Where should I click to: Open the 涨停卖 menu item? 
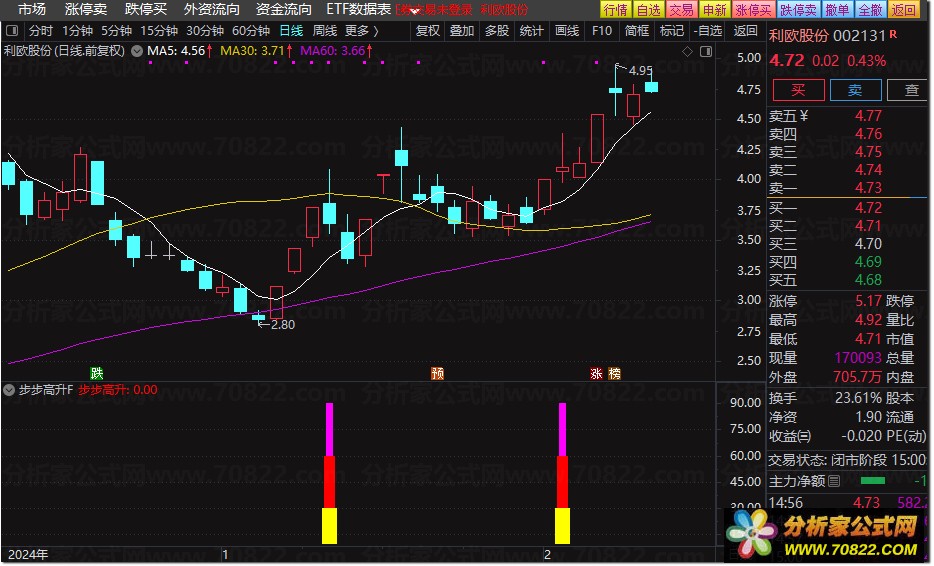86,9
